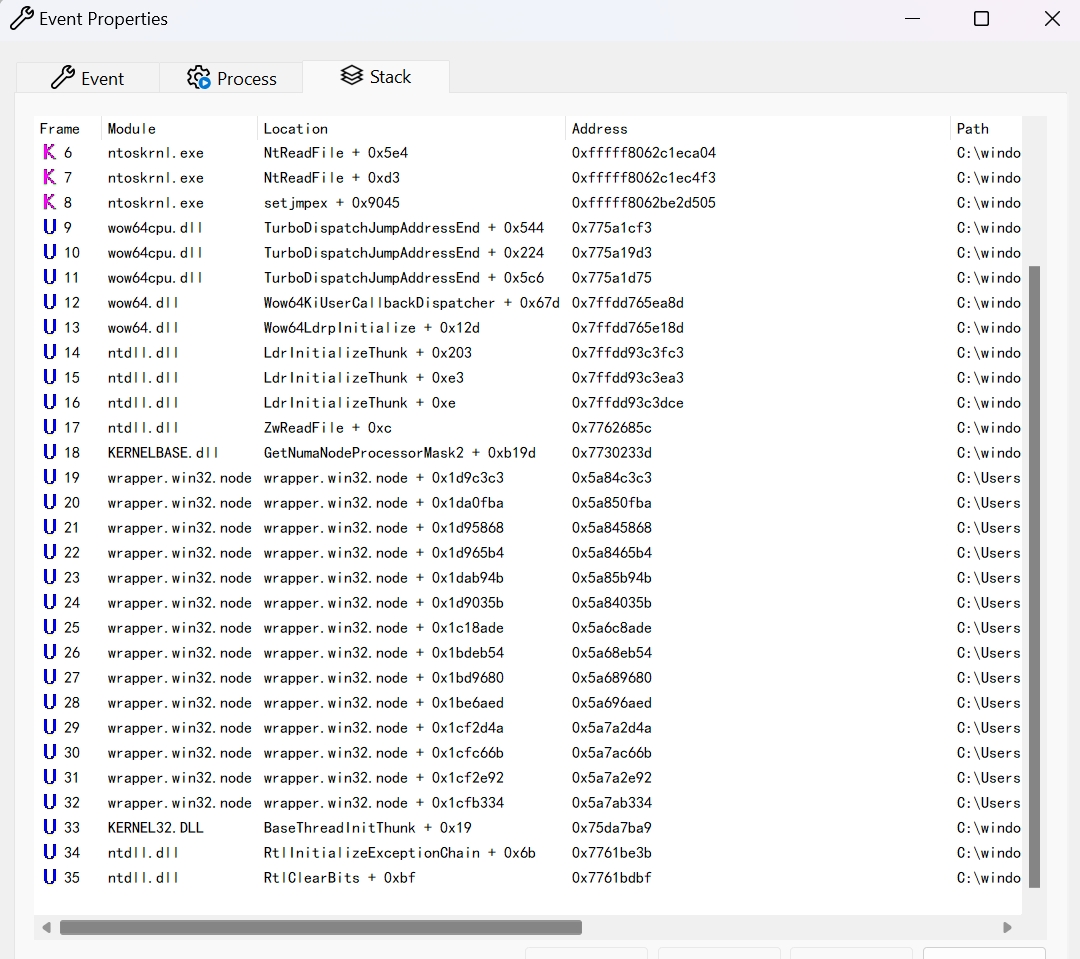Select the Stack tab
Screen dimensions: 1080x959
(376, 76)
